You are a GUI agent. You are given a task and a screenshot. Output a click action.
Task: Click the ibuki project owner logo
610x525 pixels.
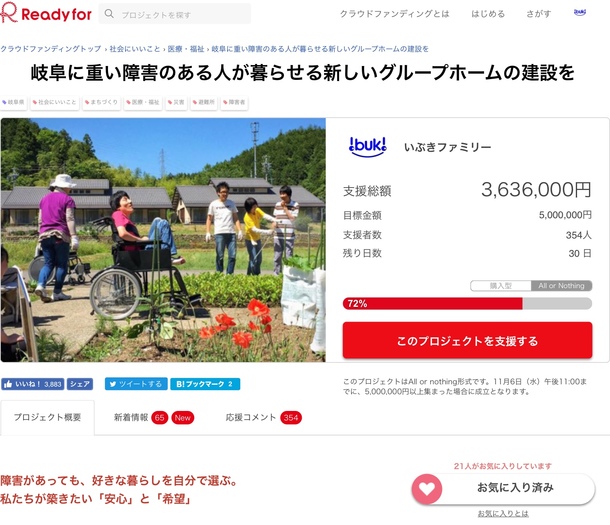tap(368, 147)
